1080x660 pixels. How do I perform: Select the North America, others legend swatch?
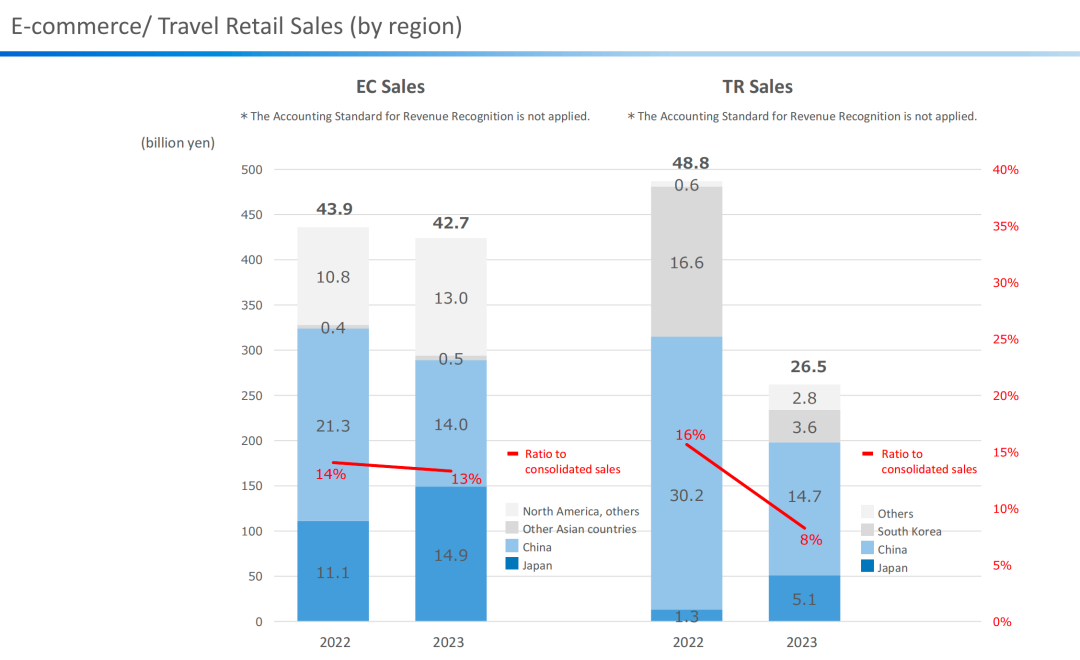pyautogui.click(x=512, y=510)
